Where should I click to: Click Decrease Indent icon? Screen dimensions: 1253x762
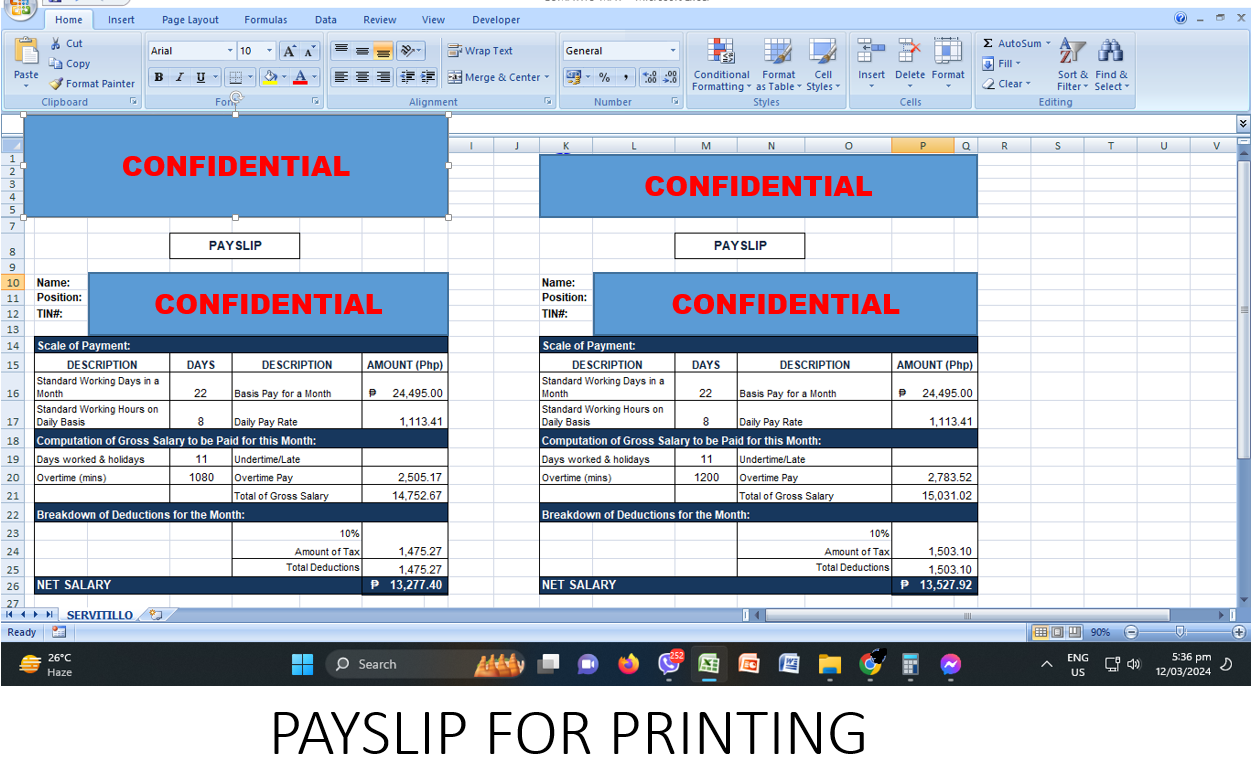point(407,77)
